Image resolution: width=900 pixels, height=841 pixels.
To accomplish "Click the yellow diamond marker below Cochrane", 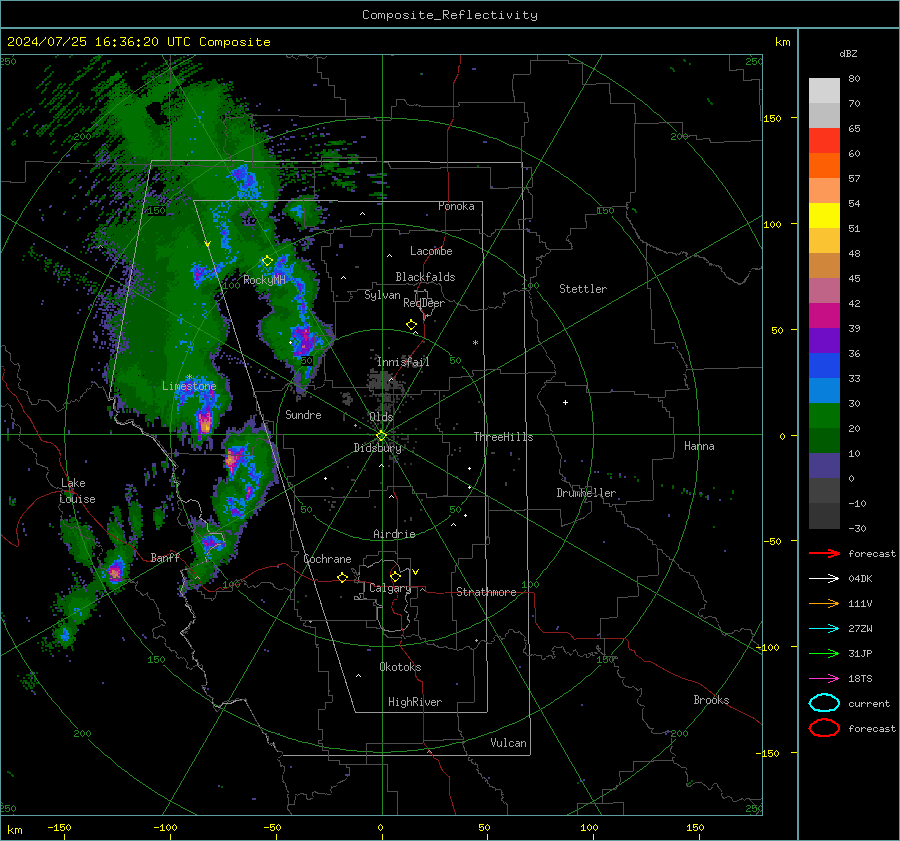I will [343, 578].
